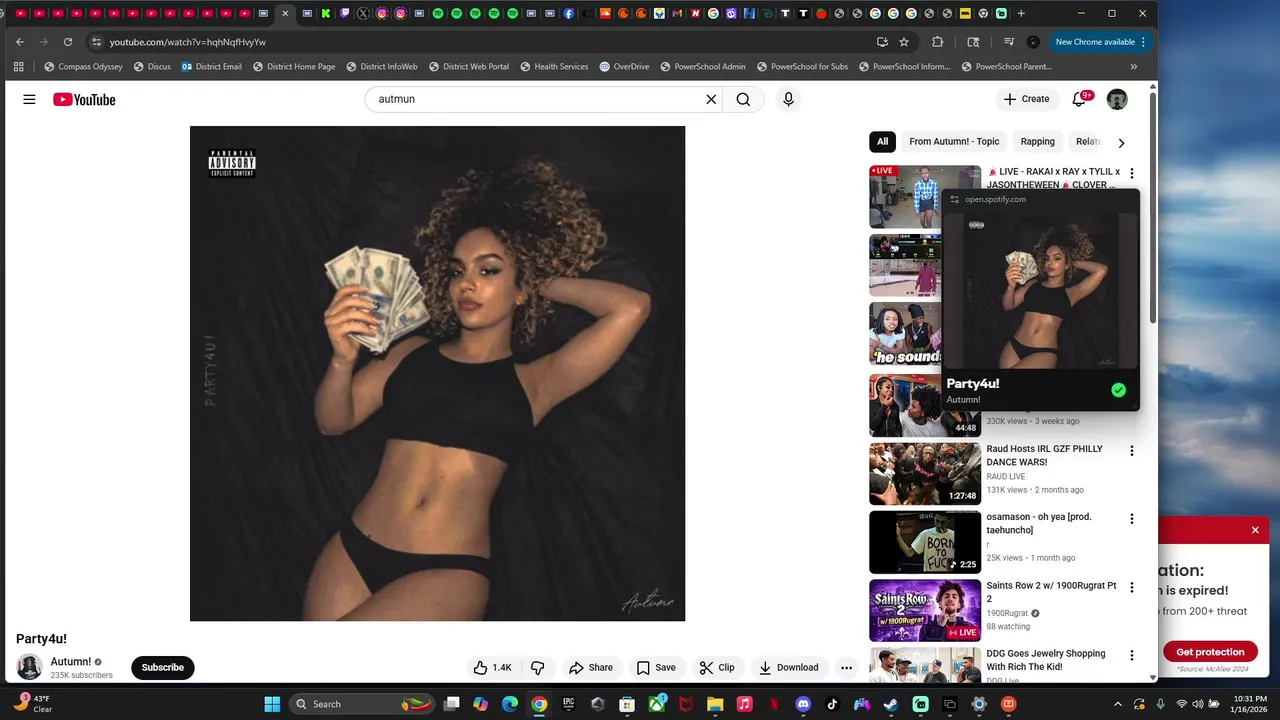Click the Save button
Viewport: 1280px width, 720px height.
click(x=656, y=667)
